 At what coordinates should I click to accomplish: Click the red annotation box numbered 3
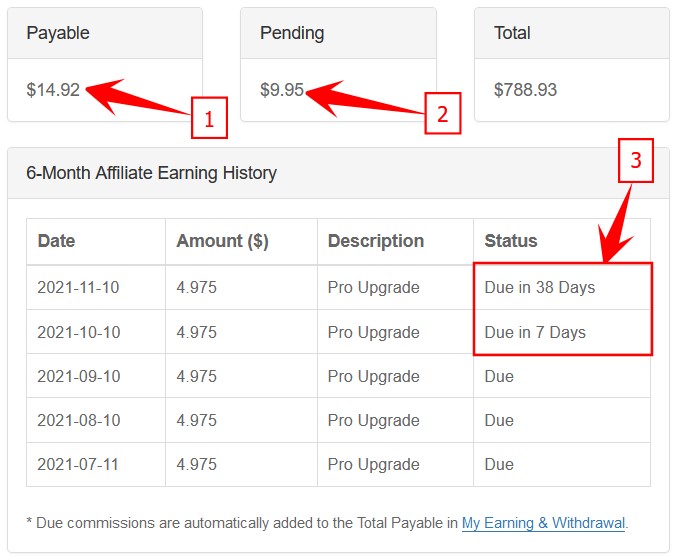pyautogui.click(x=636, y=160)
